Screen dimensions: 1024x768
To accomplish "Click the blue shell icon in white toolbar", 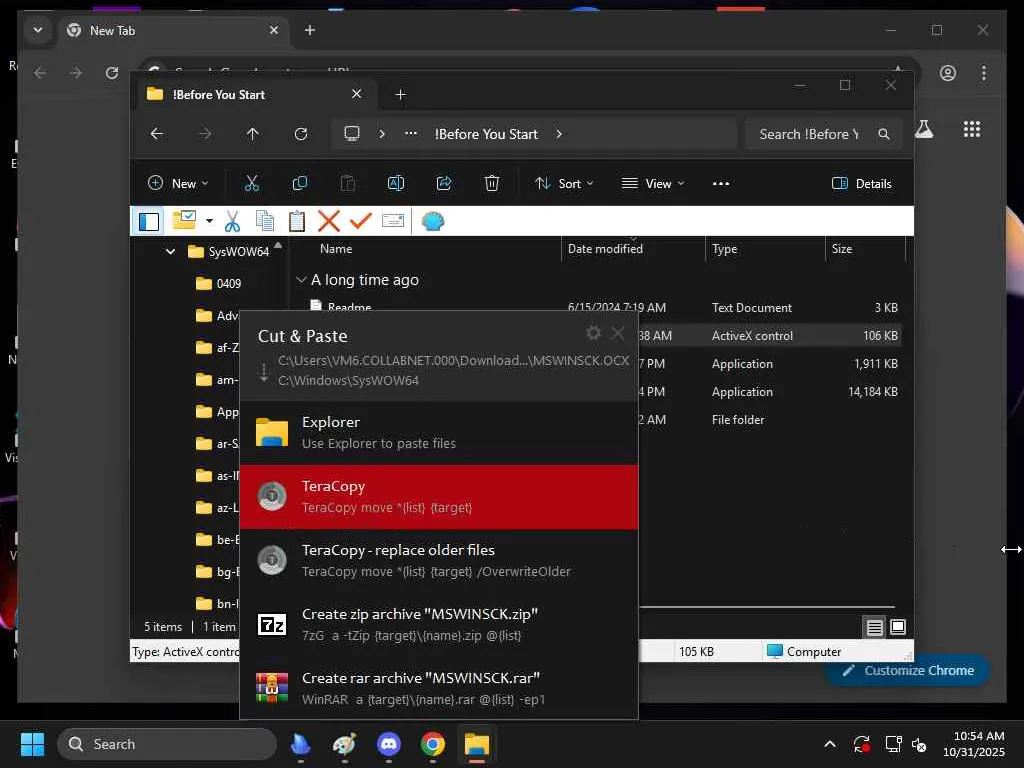I will click(x=433, y=221).
